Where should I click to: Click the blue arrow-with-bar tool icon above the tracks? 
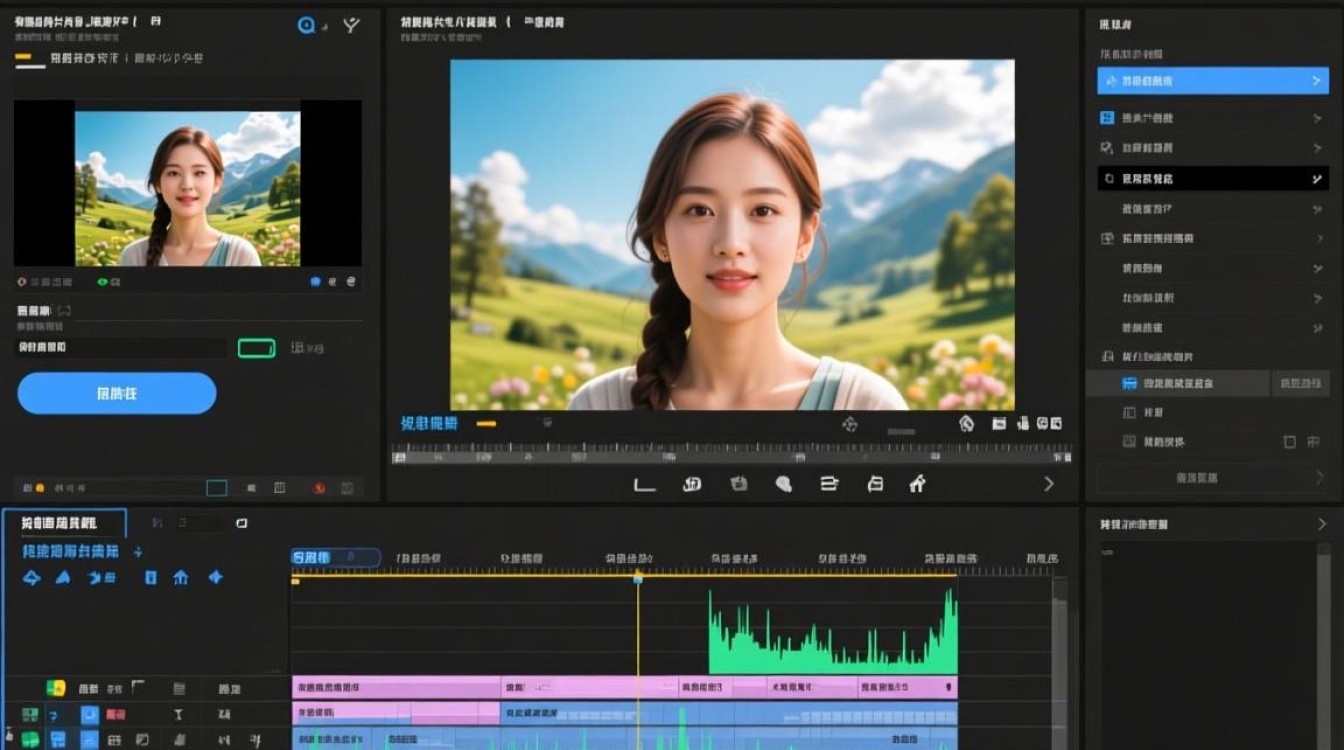tap(101, 578)
